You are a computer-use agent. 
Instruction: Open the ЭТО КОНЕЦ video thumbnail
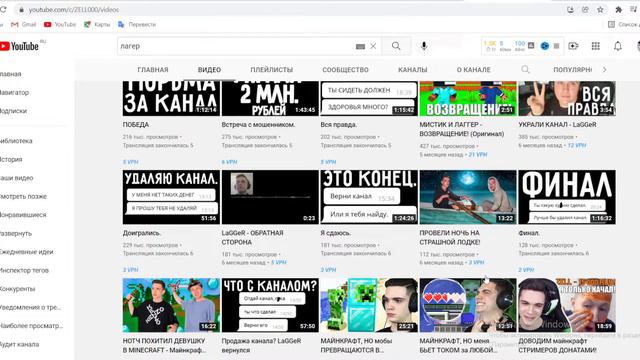point(369,197)
